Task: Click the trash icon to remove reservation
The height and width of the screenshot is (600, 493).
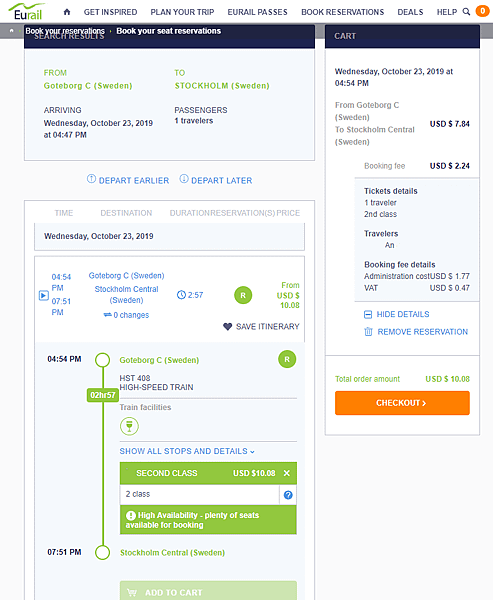Action: 368,332
